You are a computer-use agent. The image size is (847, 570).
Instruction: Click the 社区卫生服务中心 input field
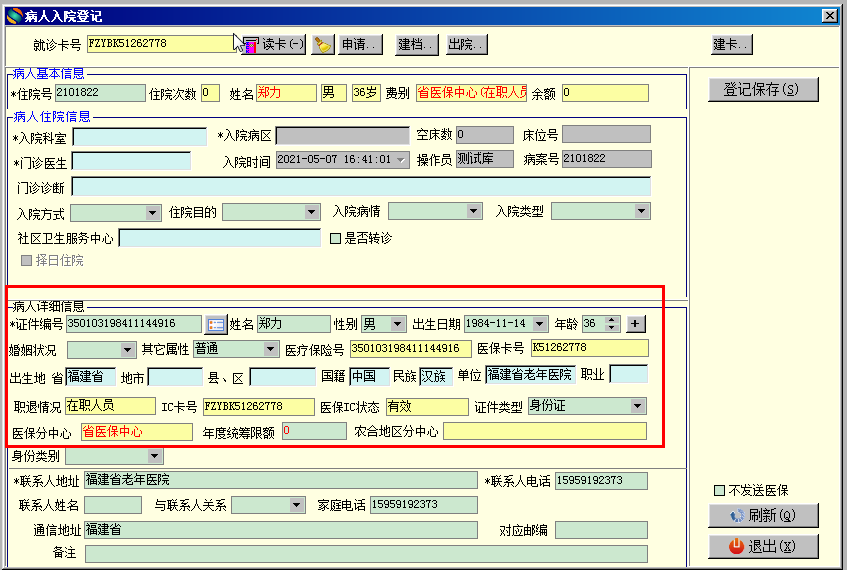point(220,238)
